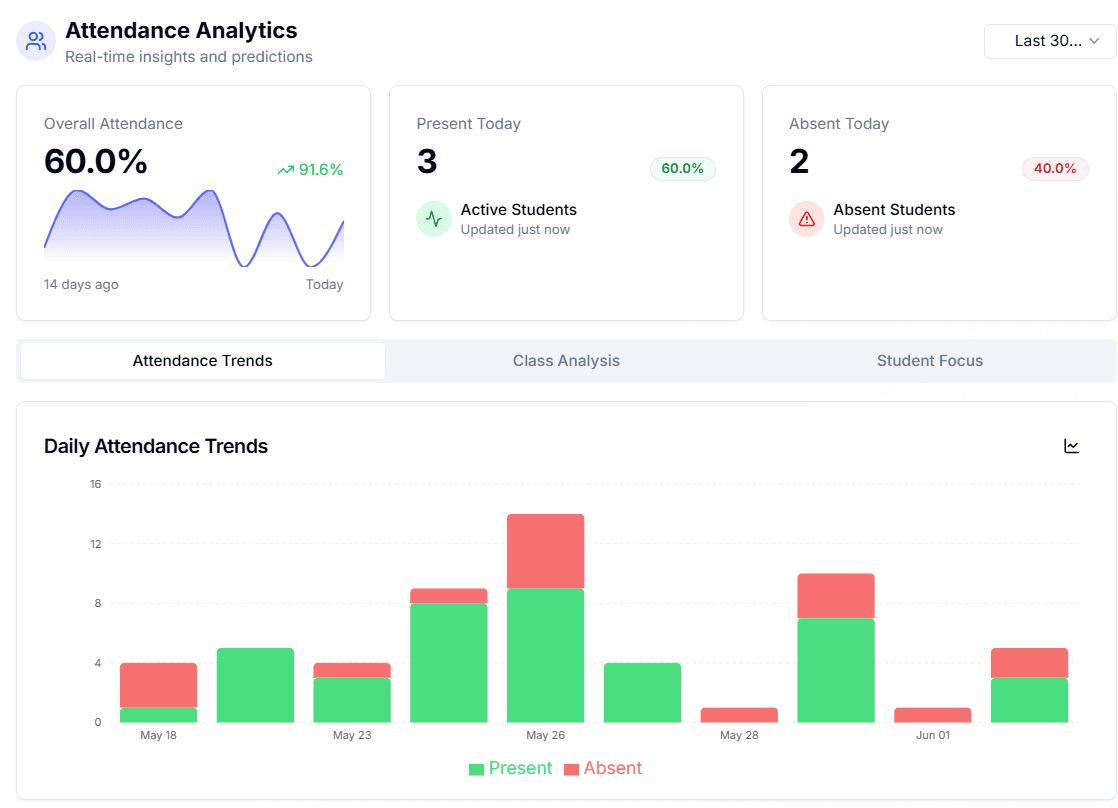Click the 40.0% badge on Absent Today card
1118x808 pixels.
[x=1055, y=169]
